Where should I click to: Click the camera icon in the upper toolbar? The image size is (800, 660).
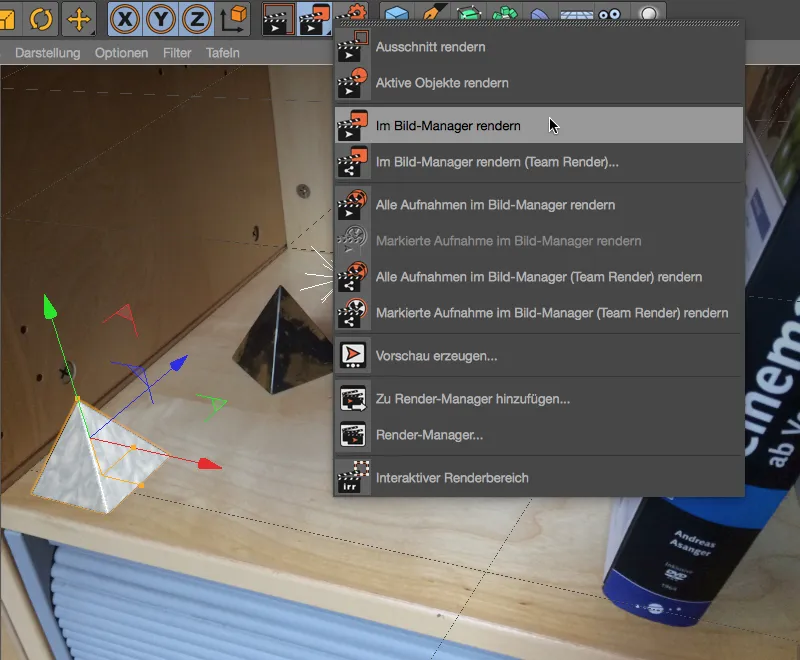608,14
